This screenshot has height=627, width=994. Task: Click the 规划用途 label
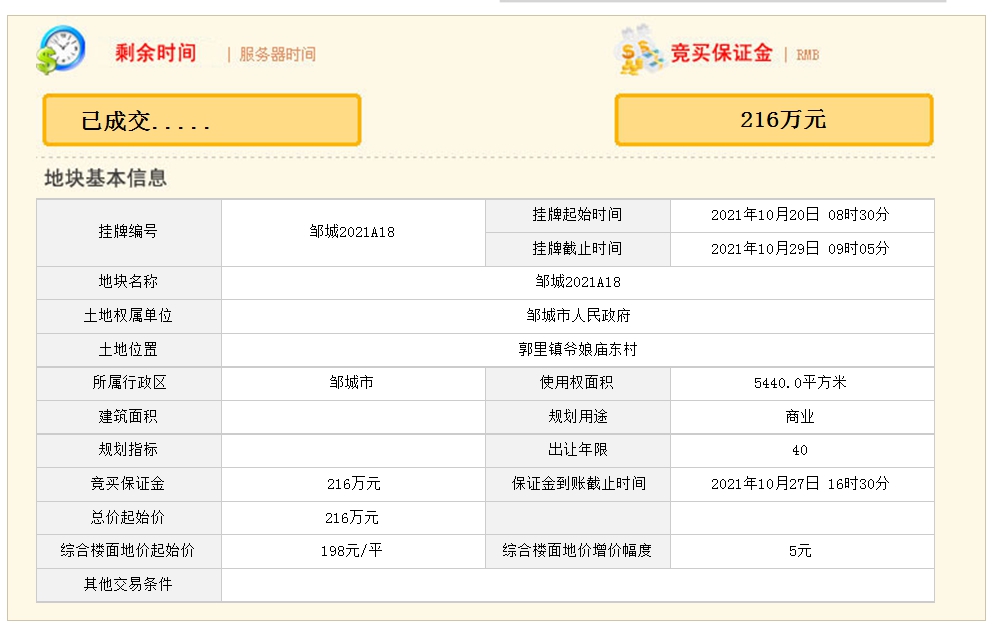click(x=578, y=417)
